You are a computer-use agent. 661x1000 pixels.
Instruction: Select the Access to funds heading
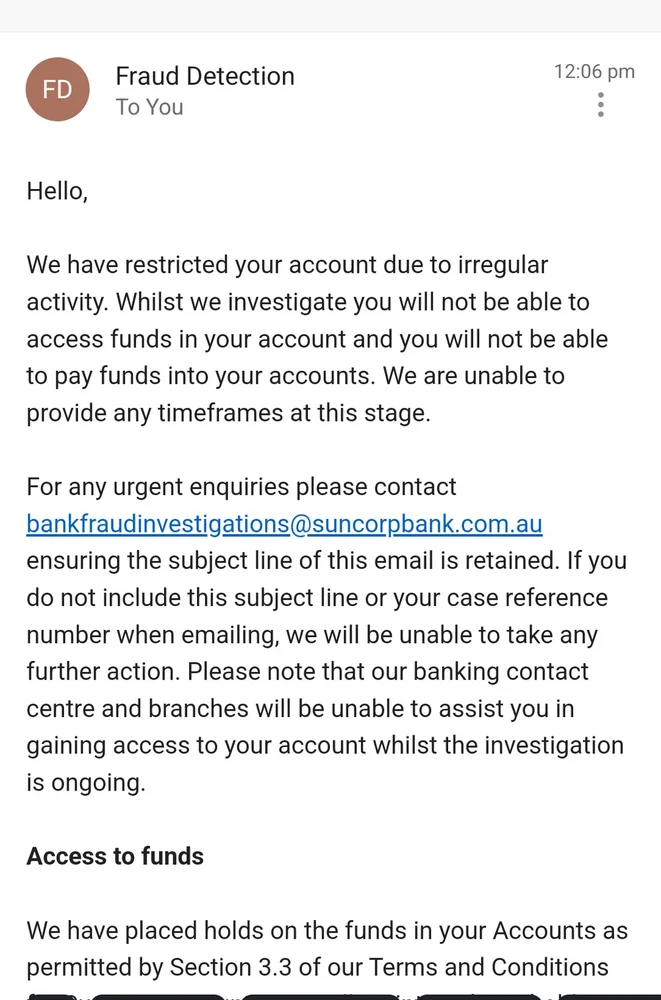pyautogui.click(x=115, y=856)
